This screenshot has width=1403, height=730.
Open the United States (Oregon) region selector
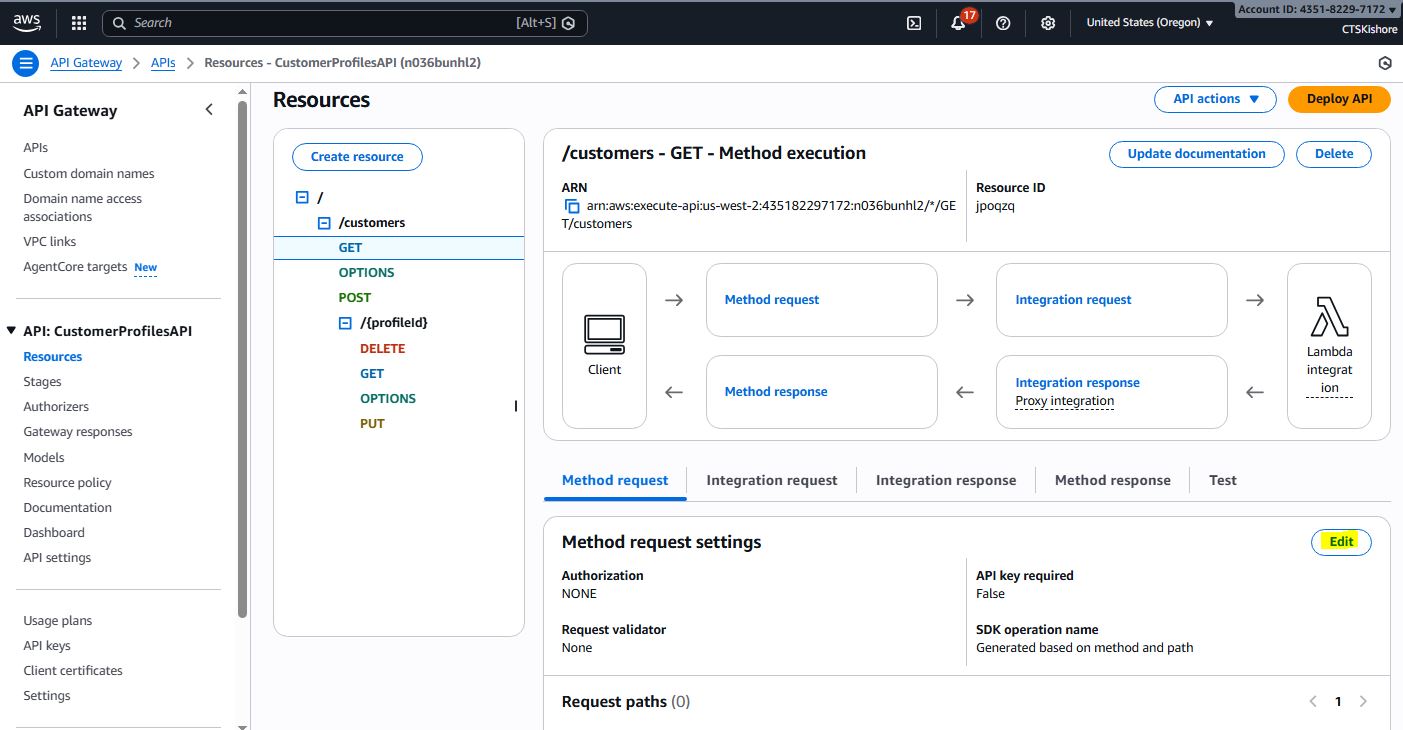pos(1149,23)
